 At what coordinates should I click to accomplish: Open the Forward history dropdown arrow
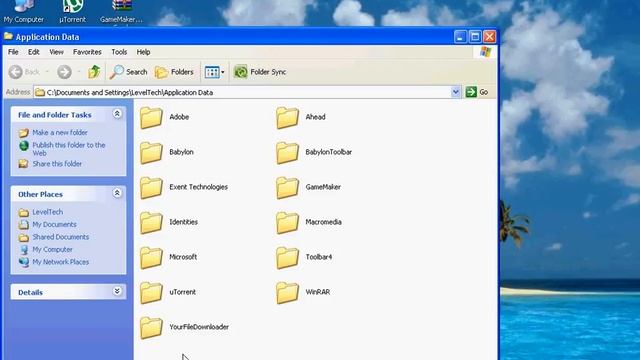click(79, 72)
